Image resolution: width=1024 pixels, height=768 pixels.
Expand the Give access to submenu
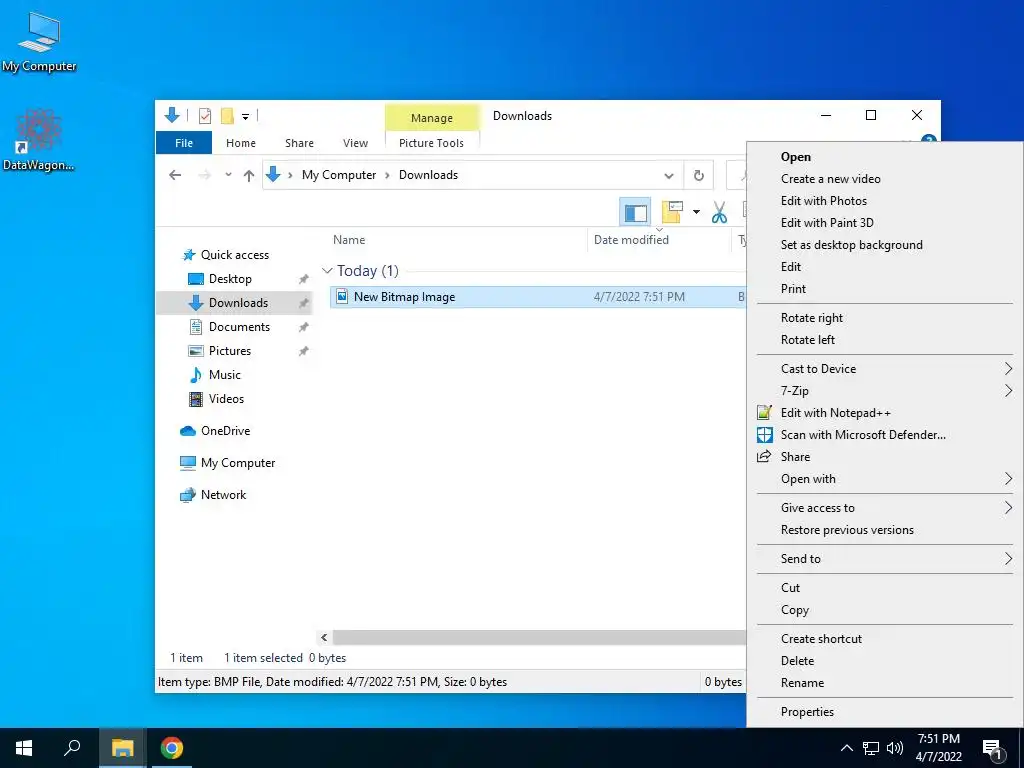coord(885,508)
